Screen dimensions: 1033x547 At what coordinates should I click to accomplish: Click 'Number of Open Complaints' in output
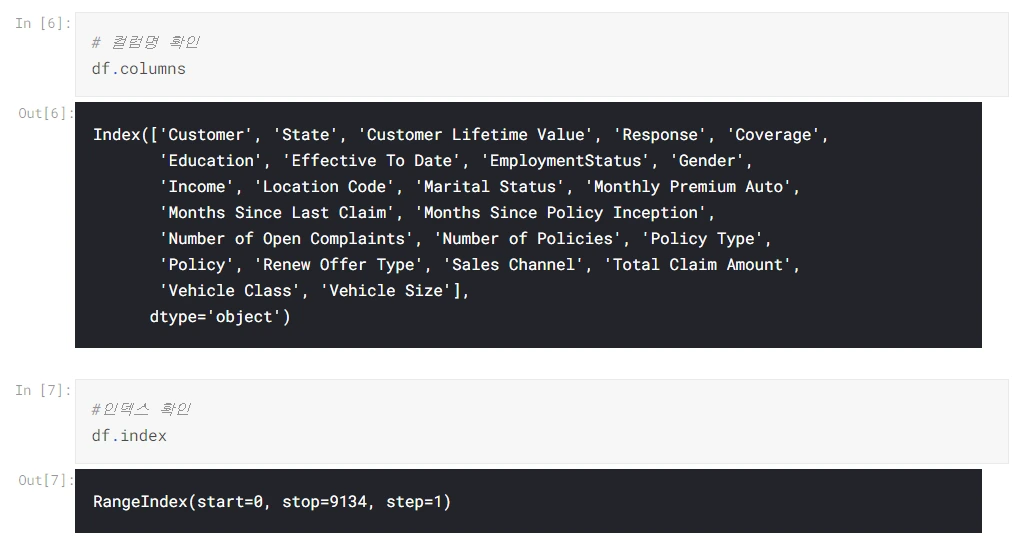287,239
